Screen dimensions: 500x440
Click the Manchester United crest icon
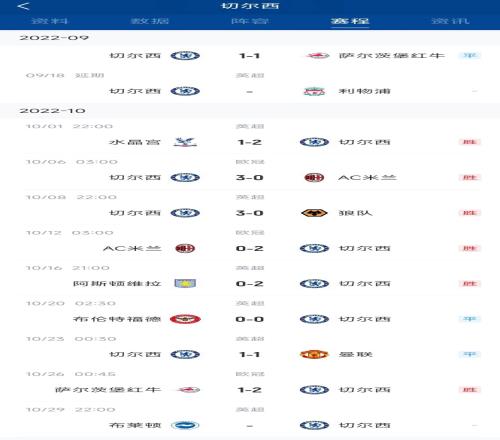(x=314, y=355)
